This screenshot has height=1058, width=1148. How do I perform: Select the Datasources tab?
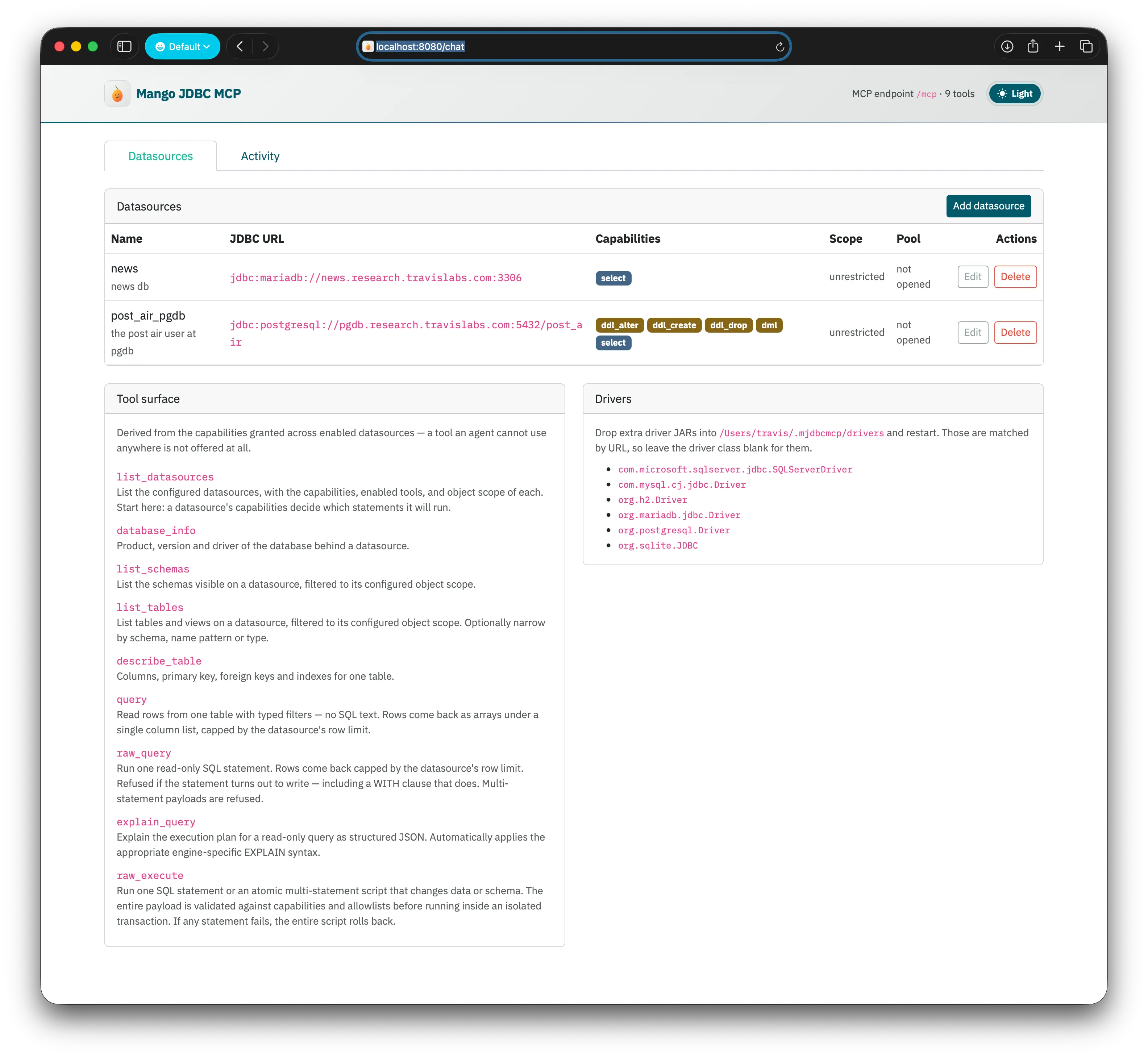click(x=160, y=156)
